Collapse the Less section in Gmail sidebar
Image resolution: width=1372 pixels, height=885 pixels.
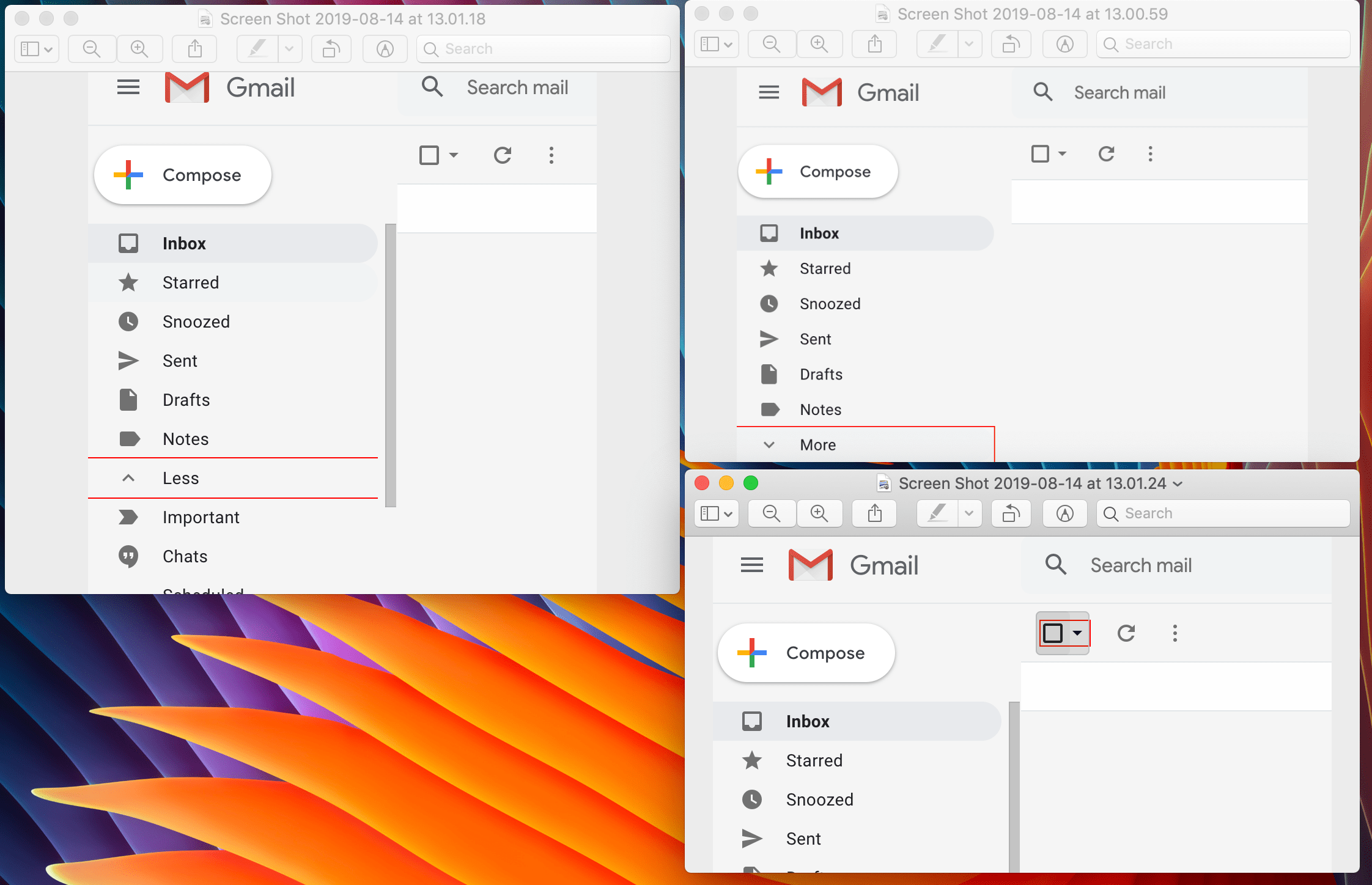(181, 478)
